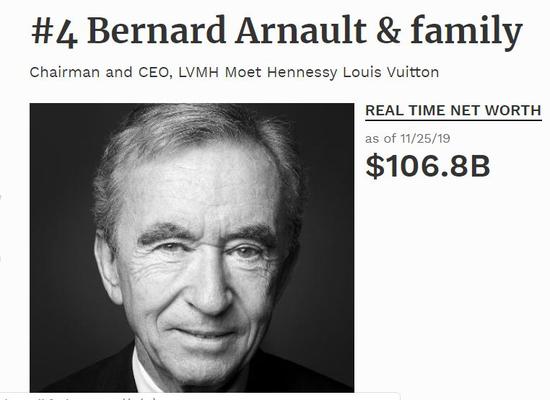Screen dimensions: 550x400
Task: Click the word 'and' in the subtitle
Action: pos(119,72)
